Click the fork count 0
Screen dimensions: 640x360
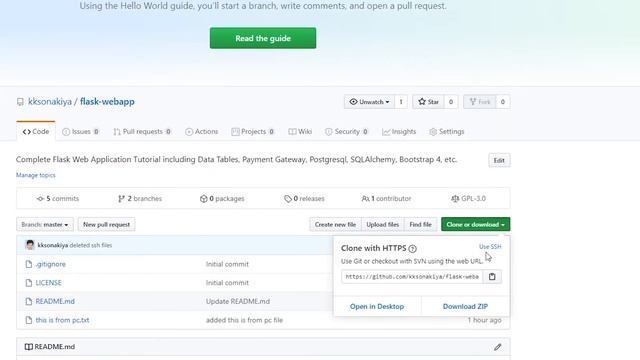click(502, 102)
